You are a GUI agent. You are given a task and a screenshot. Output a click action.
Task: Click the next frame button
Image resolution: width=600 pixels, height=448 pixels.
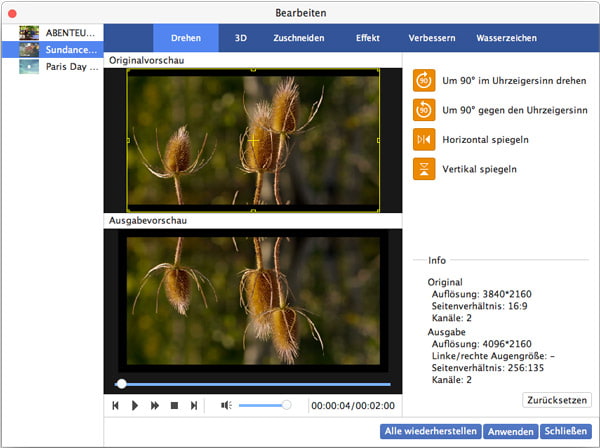coord(194,405)
